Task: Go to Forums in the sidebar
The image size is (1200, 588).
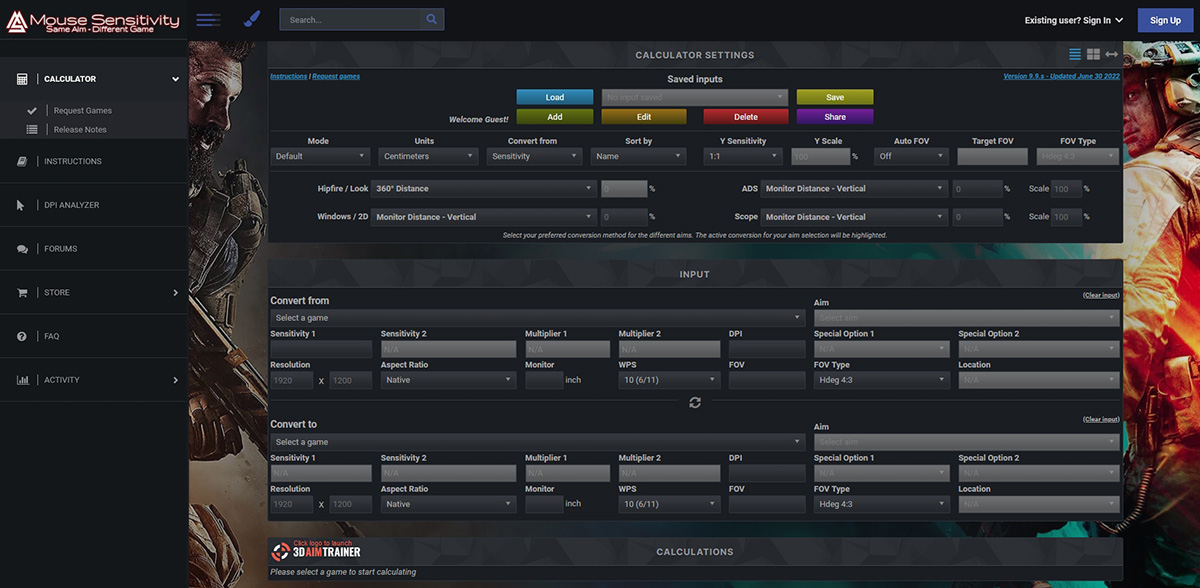Action: click(60, 249)
